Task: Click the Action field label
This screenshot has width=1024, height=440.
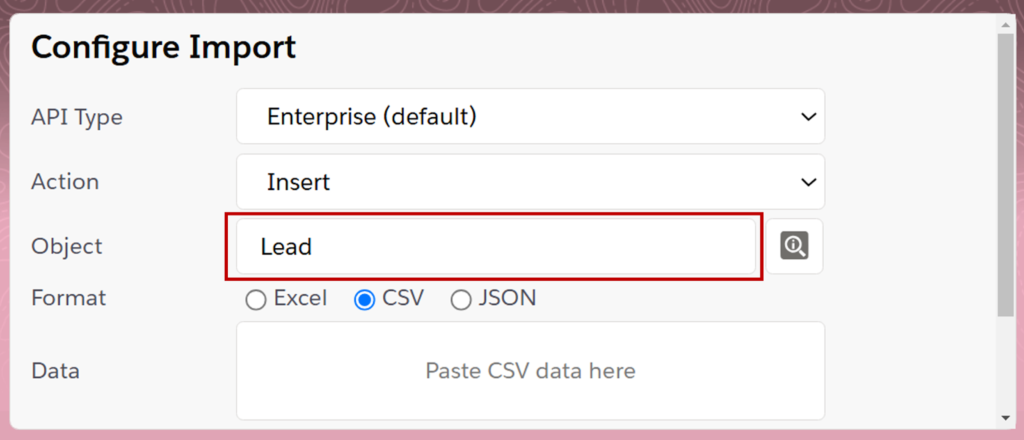Action: [65, 181]
